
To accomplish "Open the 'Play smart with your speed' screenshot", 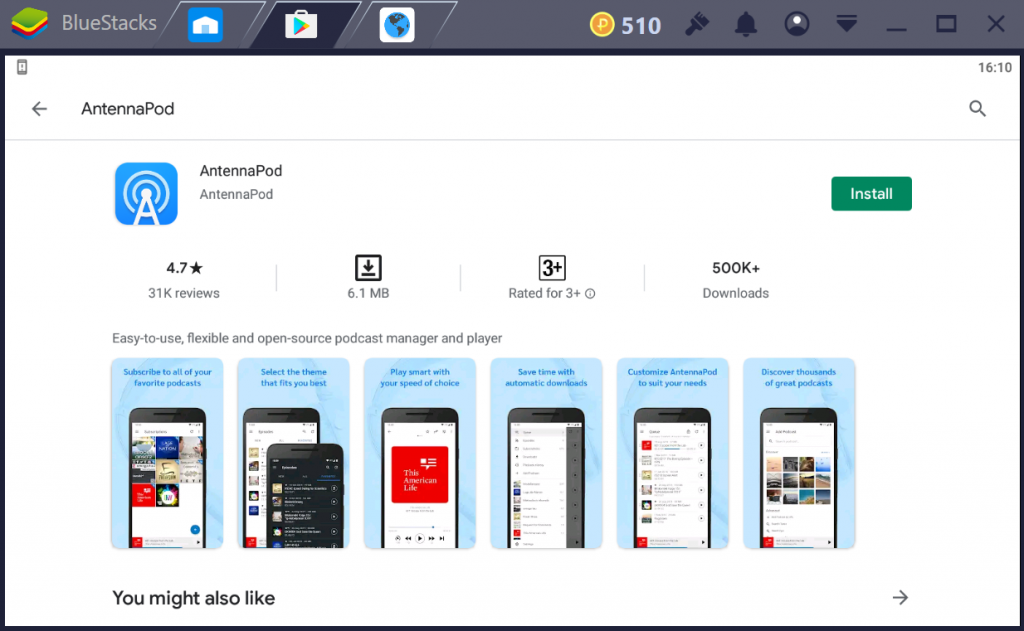I will click(420, 453).
